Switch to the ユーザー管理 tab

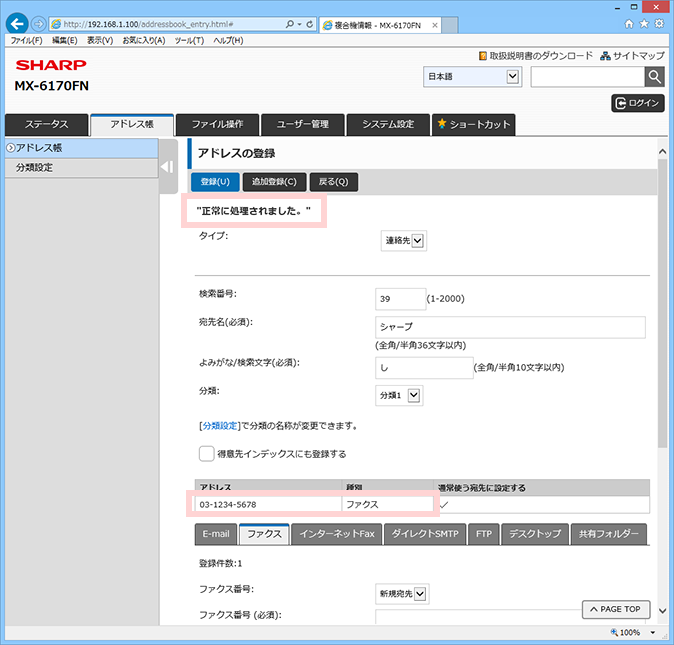[x=303, y=125]
